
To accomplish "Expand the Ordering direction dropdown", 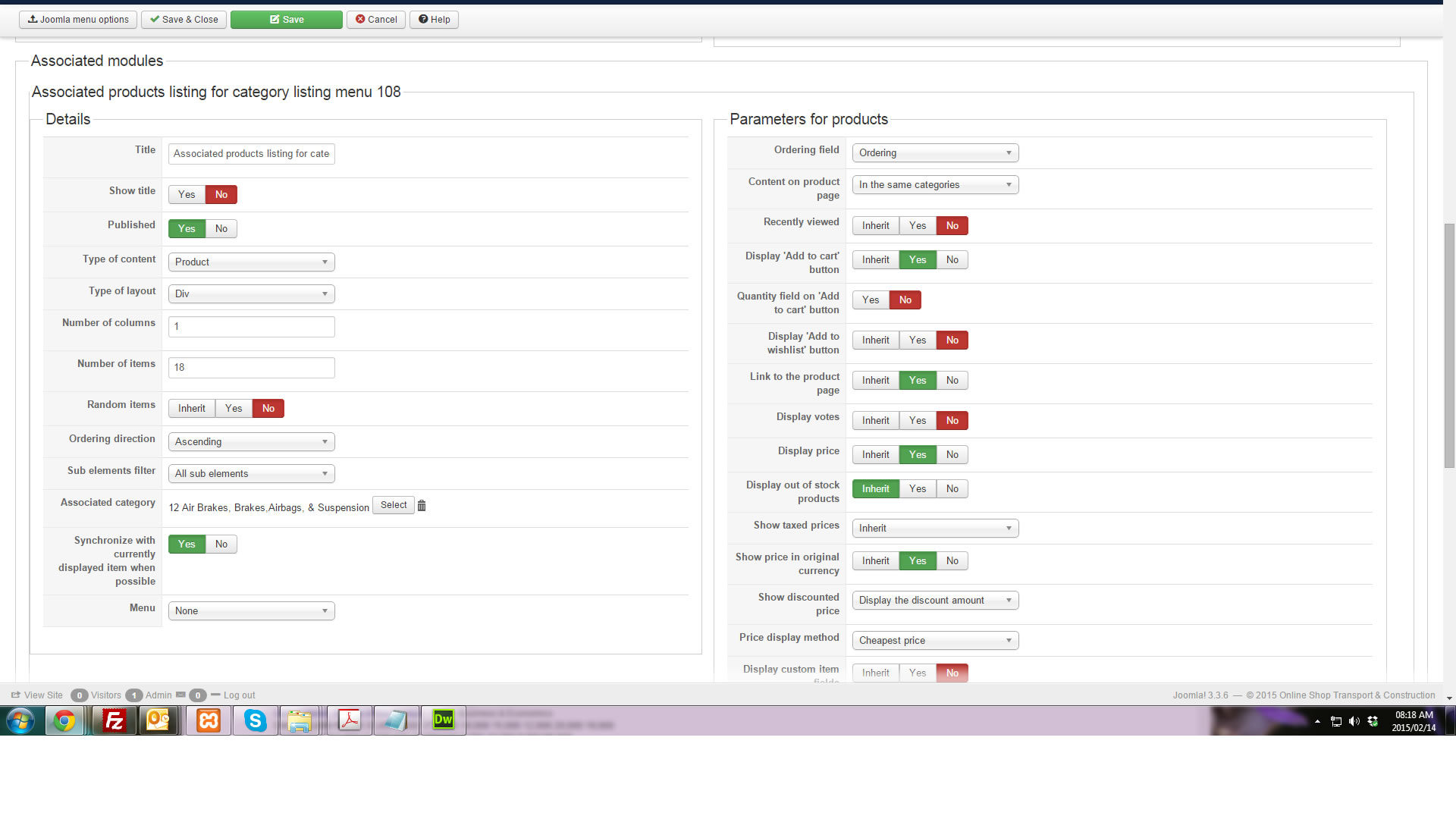I will point(251,442).
